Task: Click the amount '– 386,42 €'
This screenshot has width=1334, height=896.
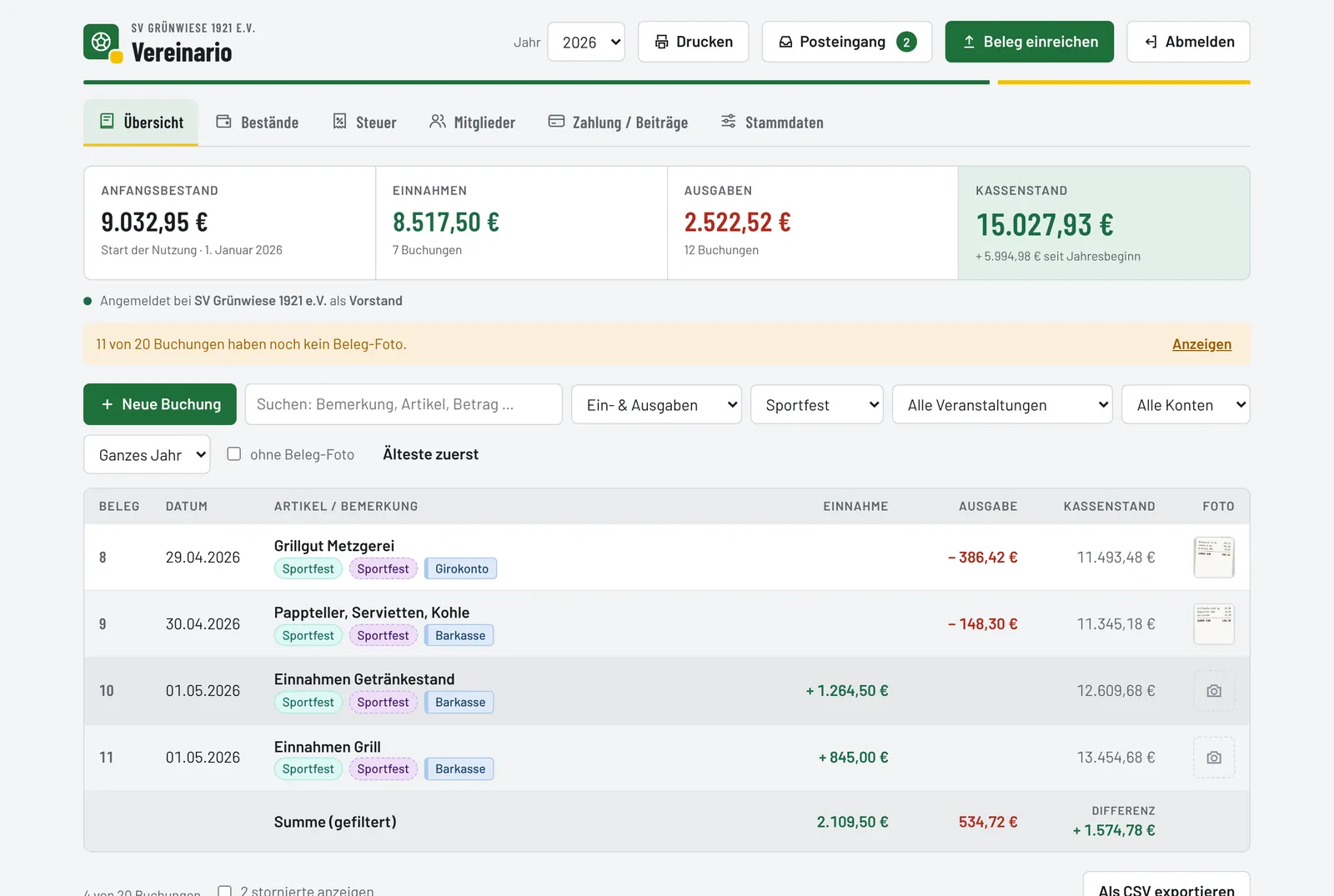Action: pyautogui.click(x=982, y=558)
